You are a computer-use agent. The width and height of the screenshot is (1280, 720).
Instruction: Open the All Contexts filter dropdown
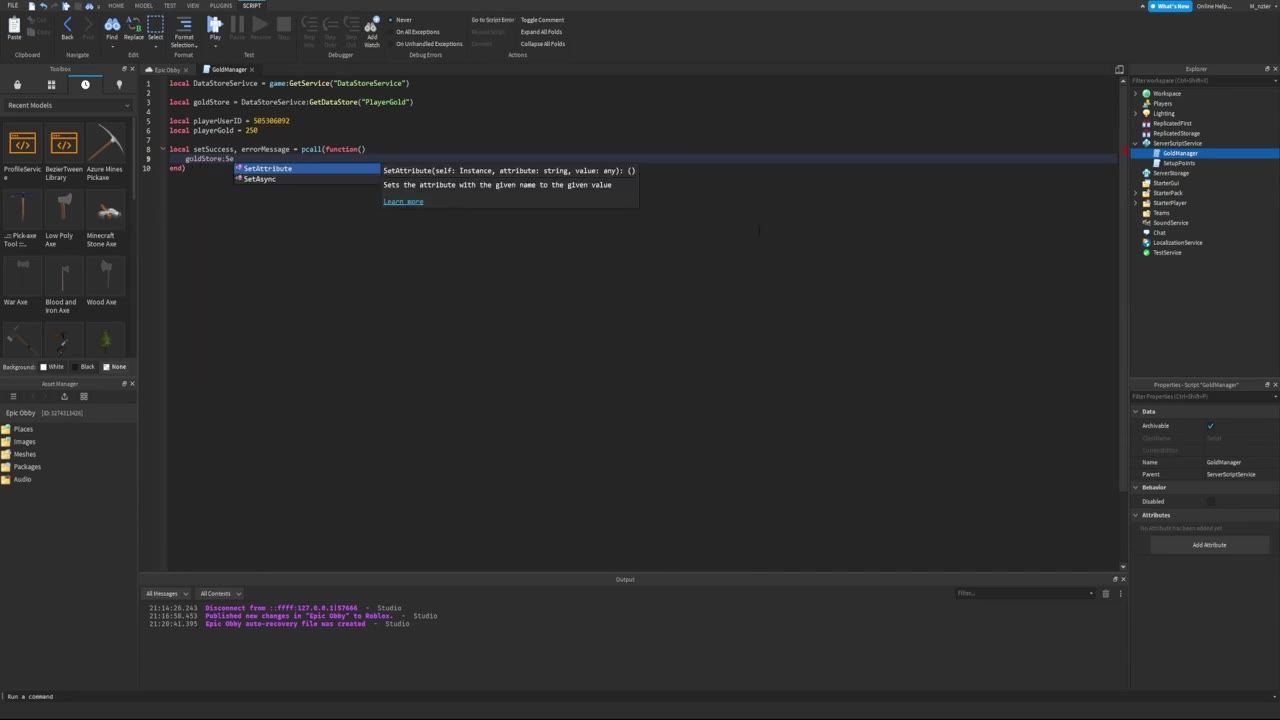pos(219,594)
